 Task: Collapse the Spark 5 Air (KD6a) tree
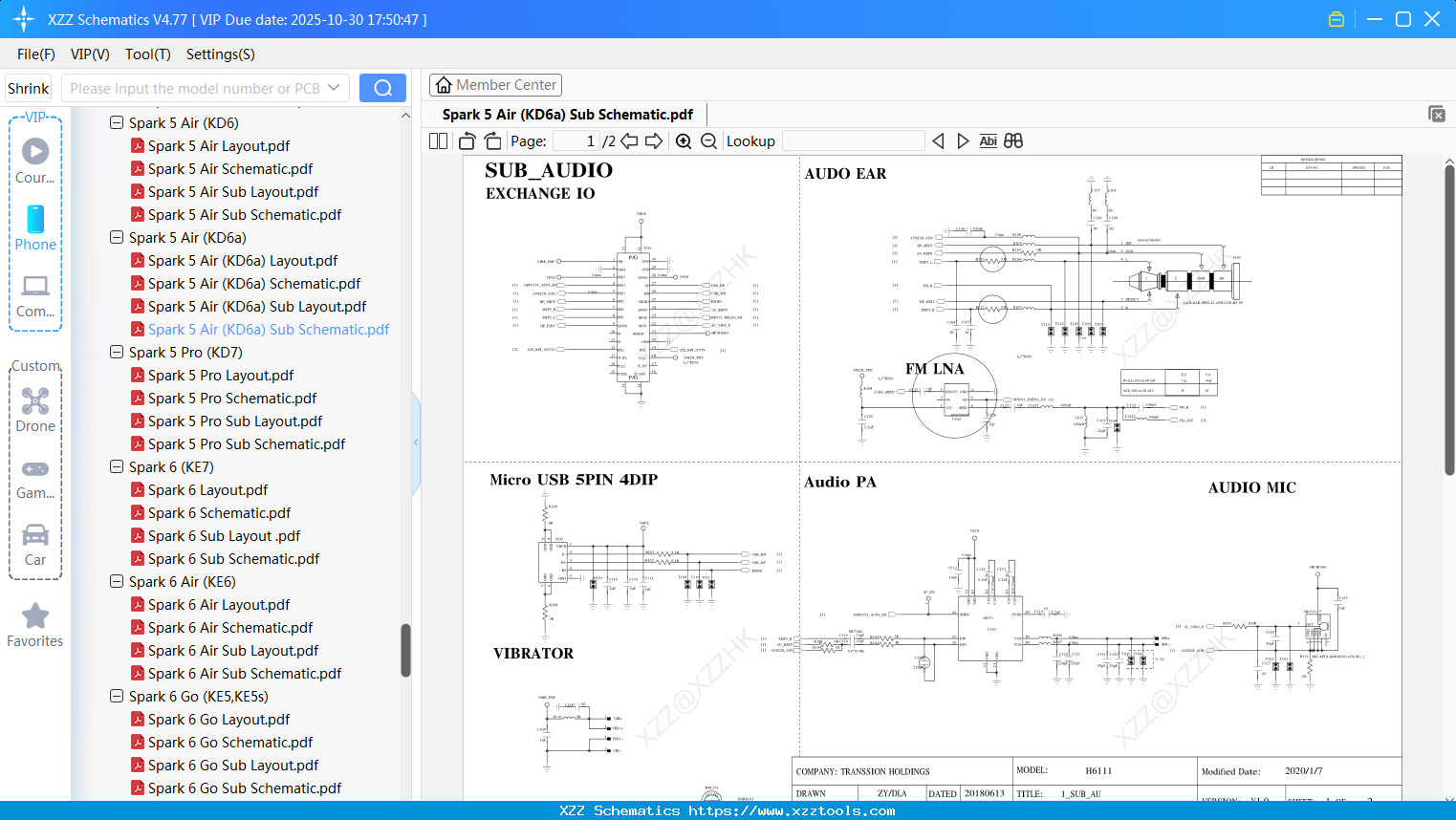116,237
